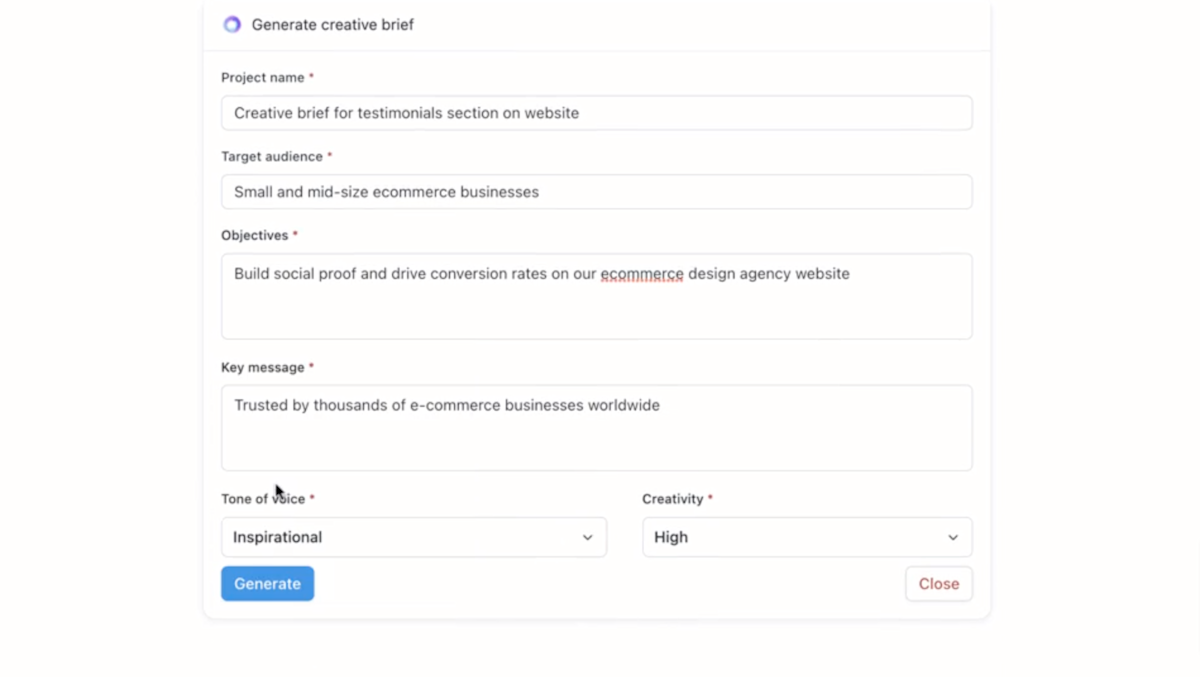
Task: Place cursor in the Objectives text area
Action: pyautogui.click(x=596, y=296)
